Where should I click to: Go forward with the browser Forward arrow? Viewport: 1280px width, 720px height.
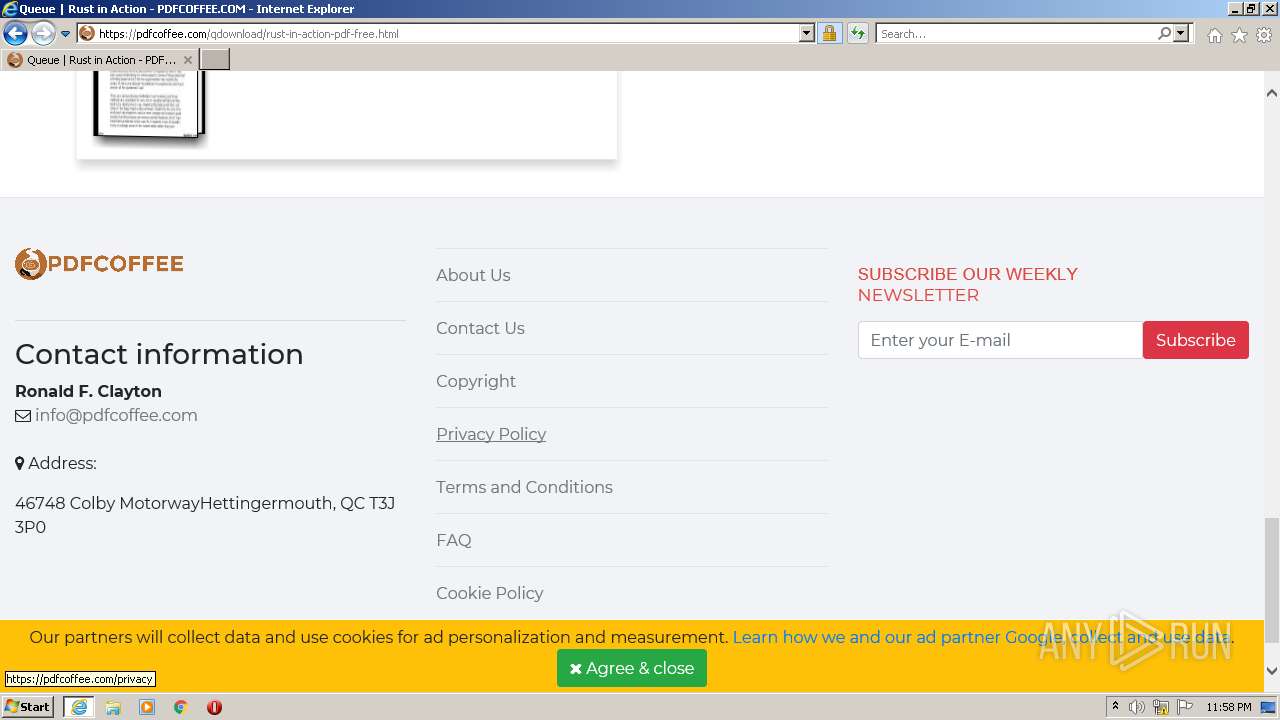[x=42, y=33]
